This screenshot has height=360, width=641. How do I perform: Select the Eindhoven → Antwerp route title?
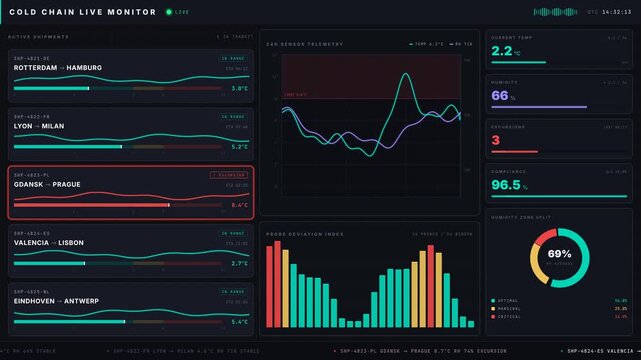(x=56, y=301)
